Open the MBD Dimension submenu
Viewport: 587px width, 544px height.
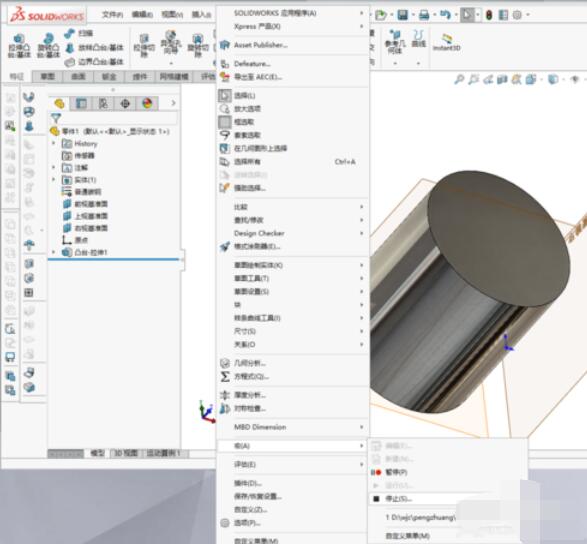click(x=293, y=427)
